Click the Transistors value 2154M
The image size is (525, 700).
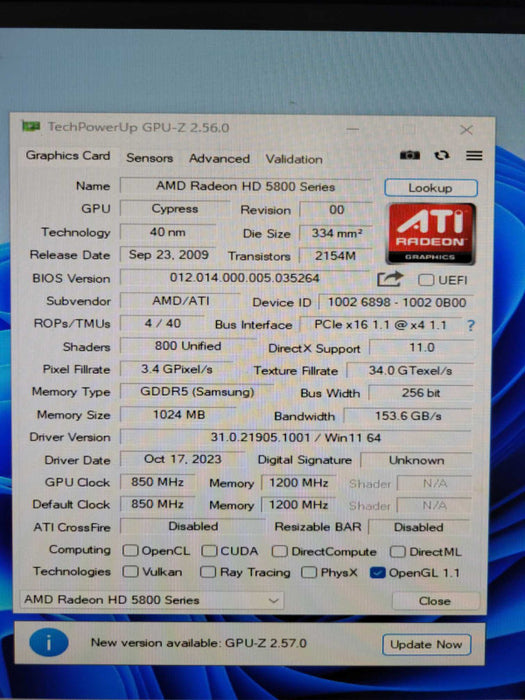coord(335,255)
